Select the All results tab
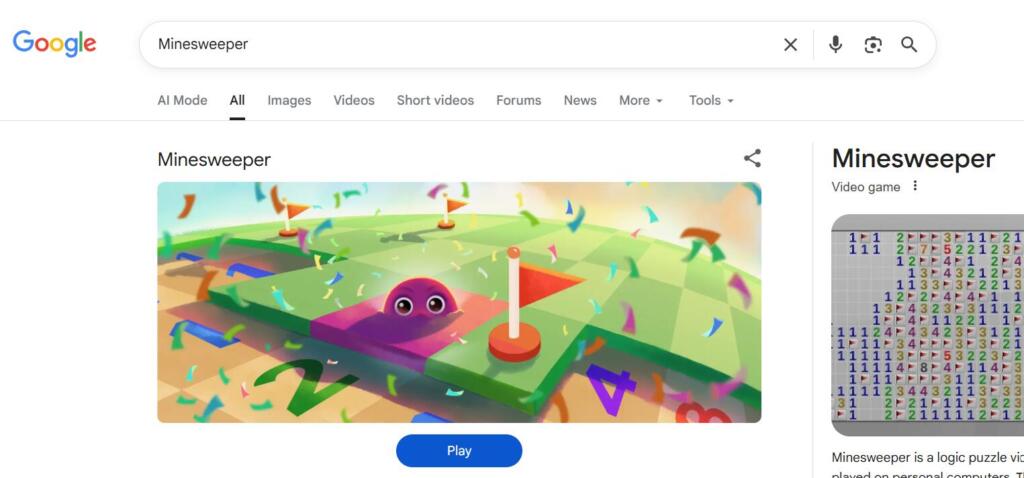This screenshot has width=1024, height=478. (237, 100)
